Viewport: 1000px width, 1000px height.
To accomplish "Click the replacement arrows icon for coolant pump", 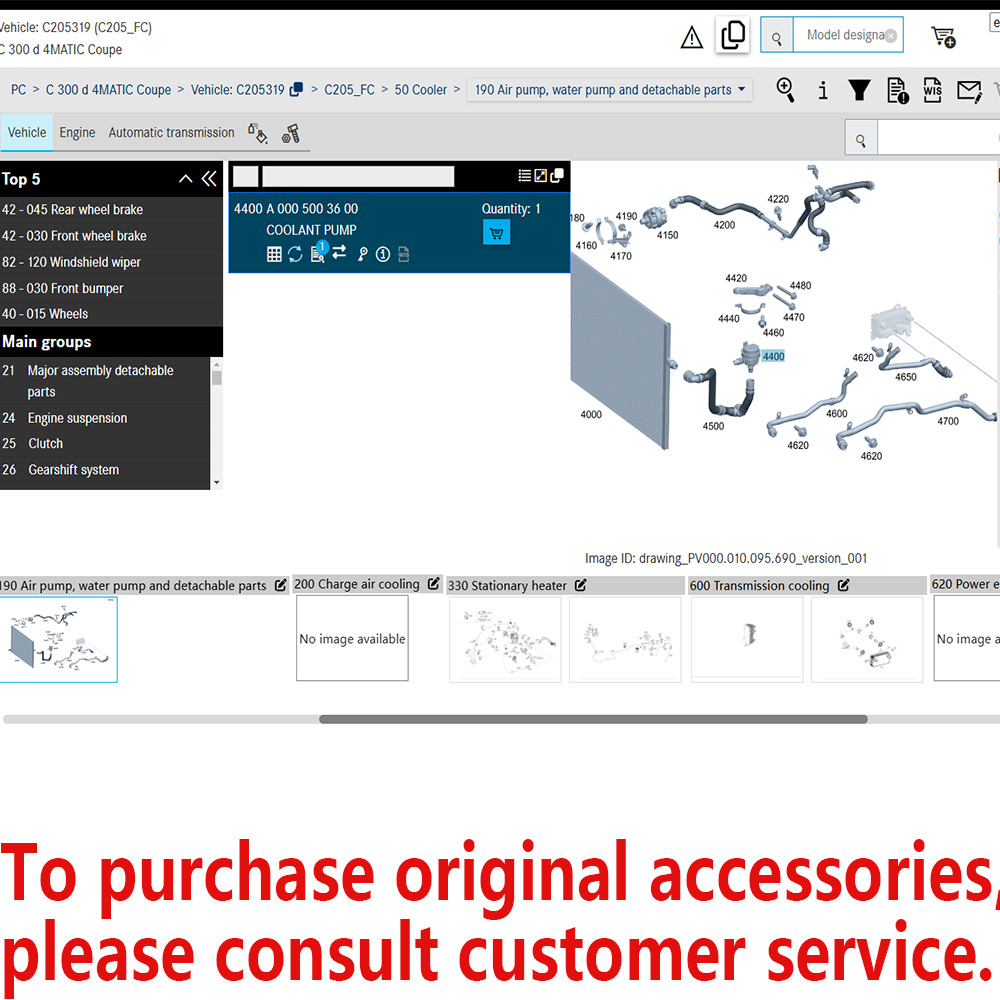I will click(339, 253).
